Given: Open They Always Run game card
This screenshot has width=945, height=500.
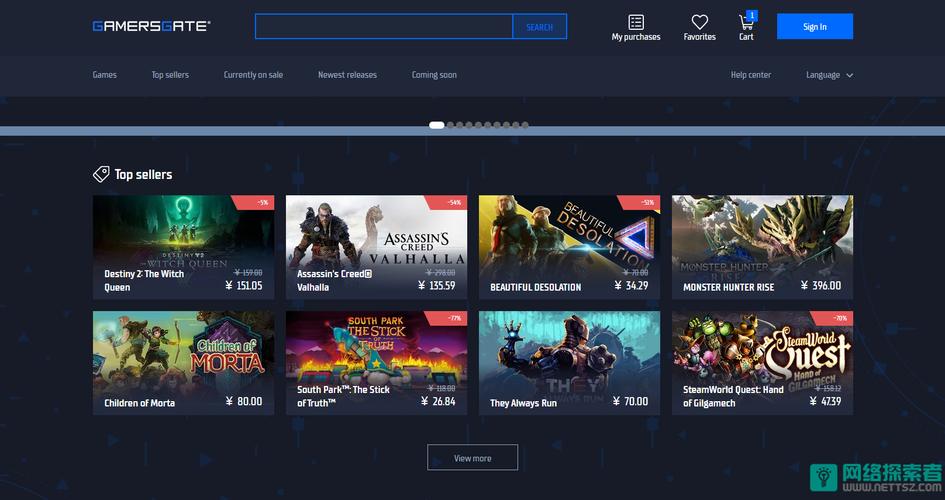Looking at the screenshot, I should tap(570, 363).
